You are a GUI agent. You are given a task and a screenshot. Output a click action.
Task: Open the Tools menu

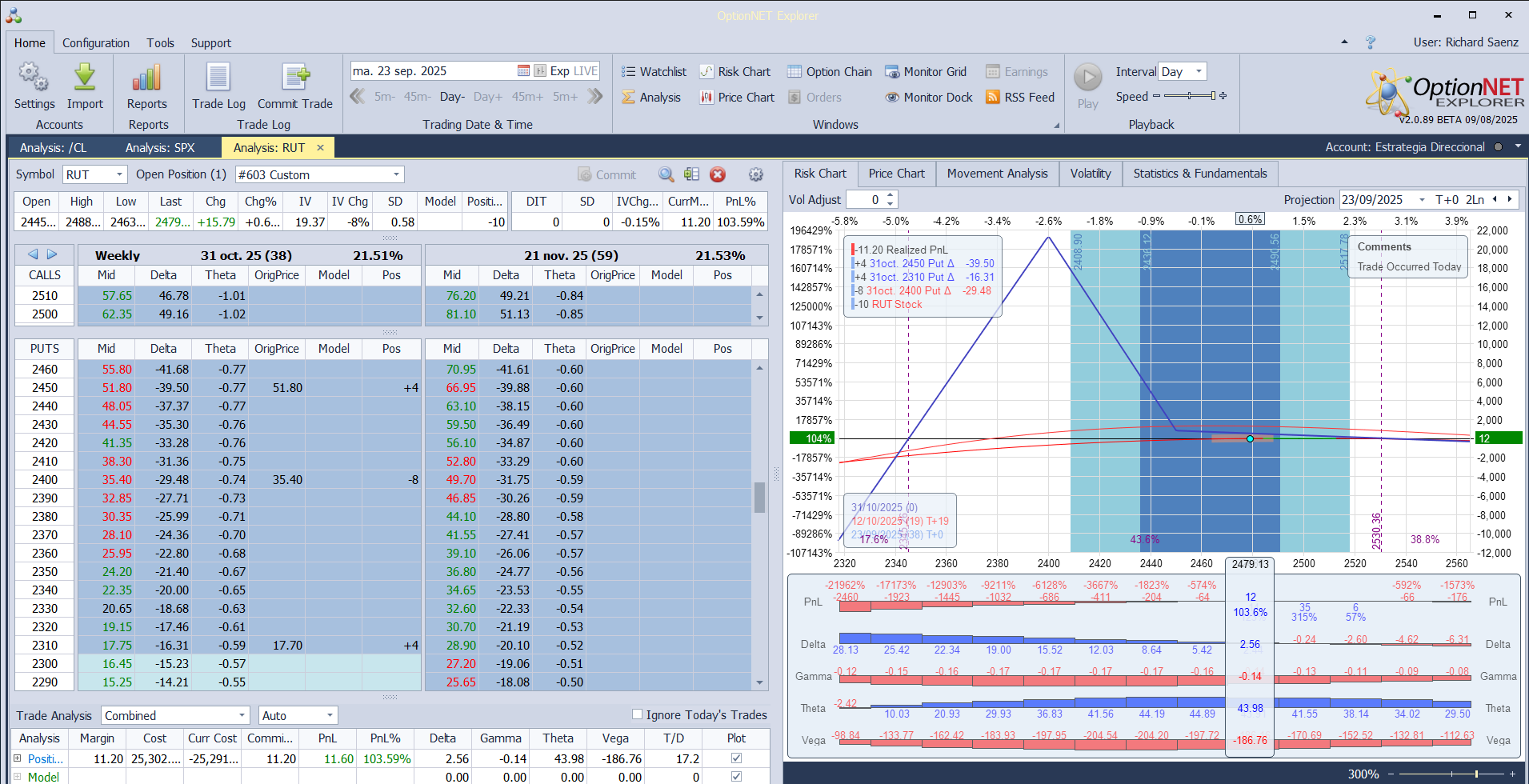coord(160,42)
